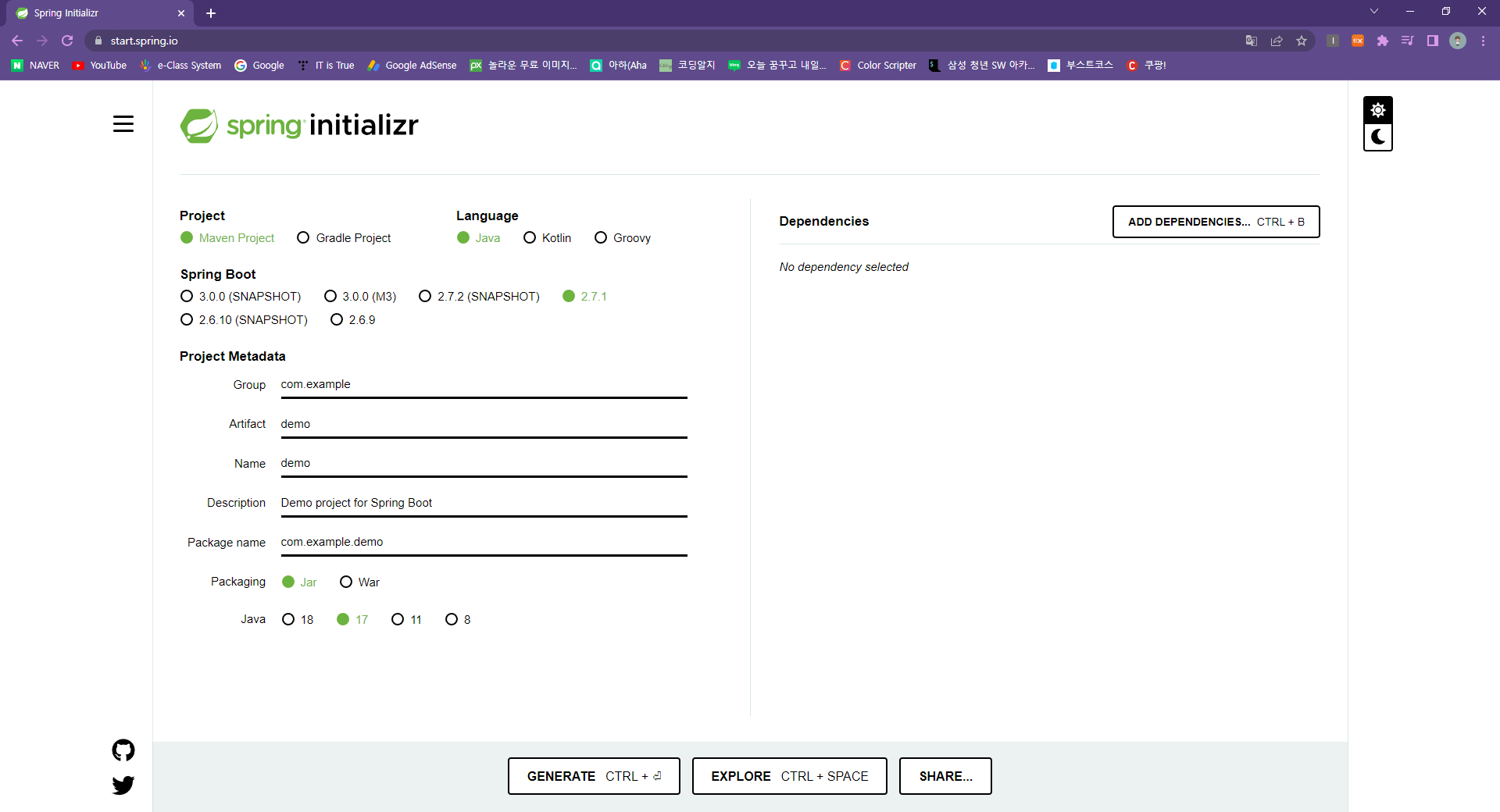Open the NAVER bookmark
The width and height of the screenshot is (1500, 812).
36,66
